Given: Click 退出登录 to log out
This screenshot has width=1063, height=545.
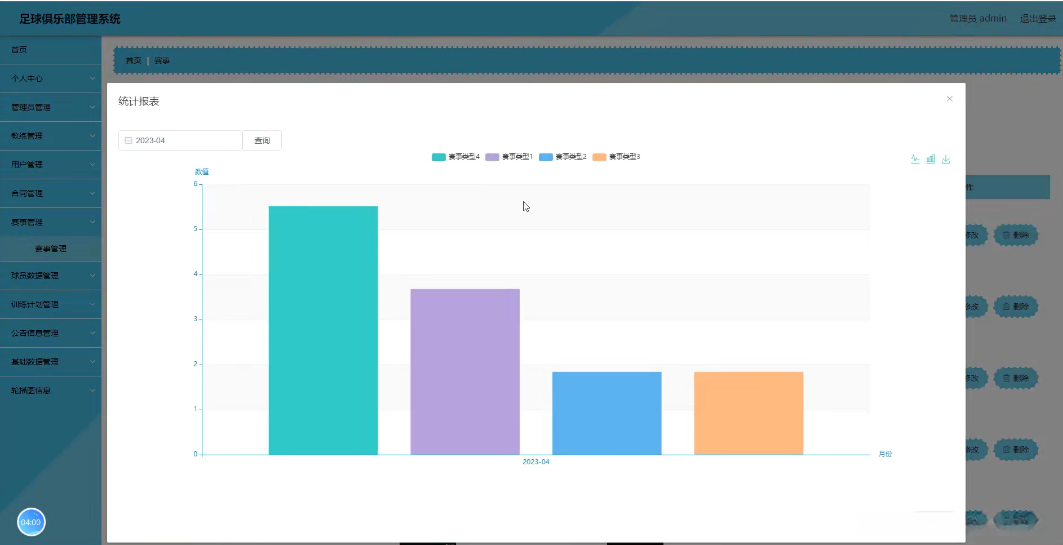Looking at the screenshot, I should 1038,18.
